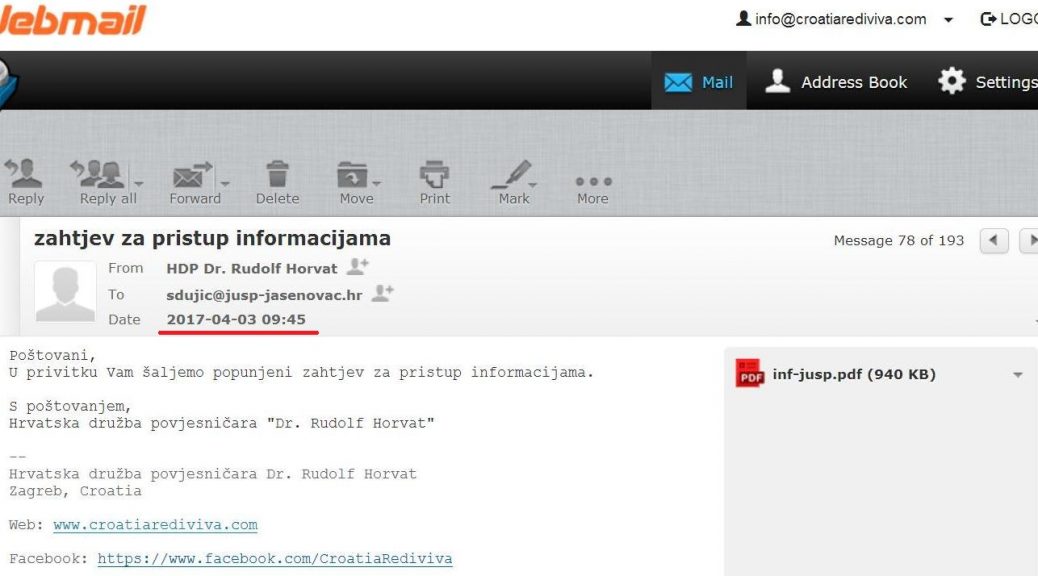
Task: Go to the previous message arrow
Action: (993, 241)
